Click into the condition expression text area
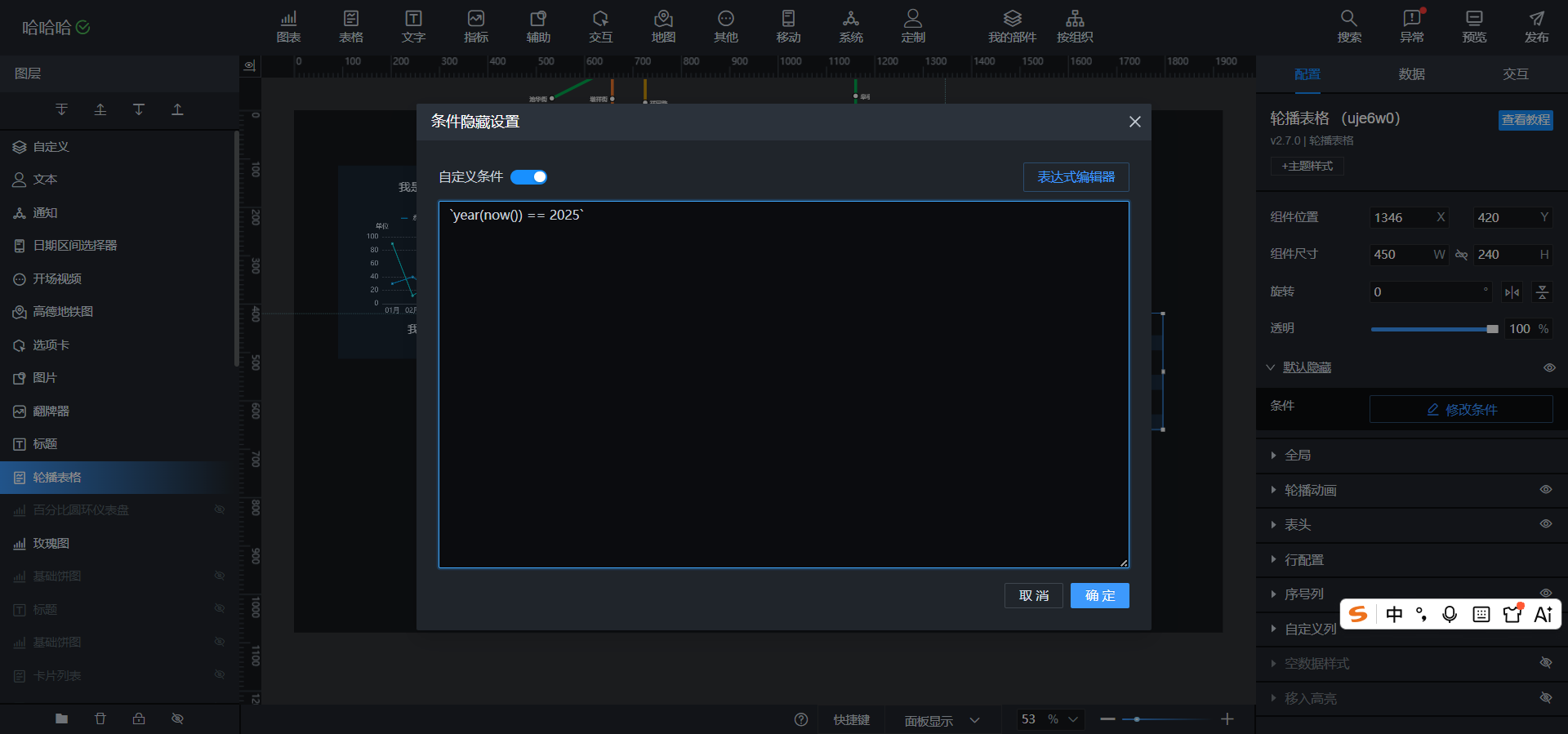Screen dimensions: 1568x734 (784, 385)
